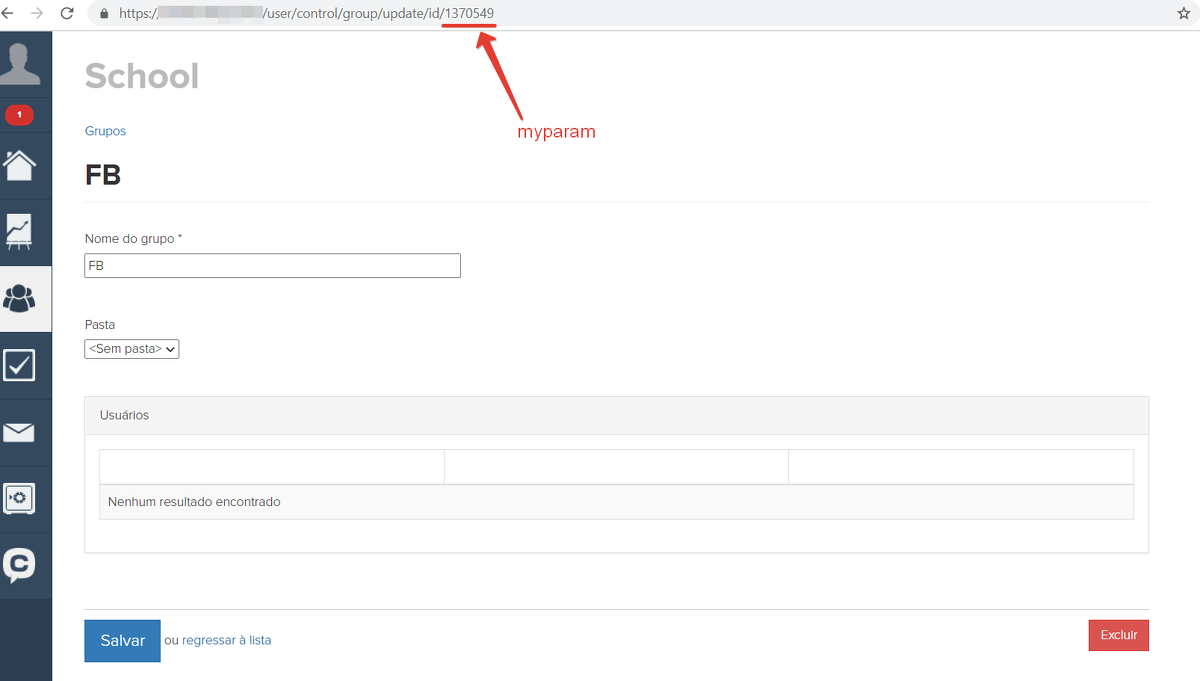Click the Usuários panel header
The height and width of the screenshot is (681, 1200).
tap(616, 415)
